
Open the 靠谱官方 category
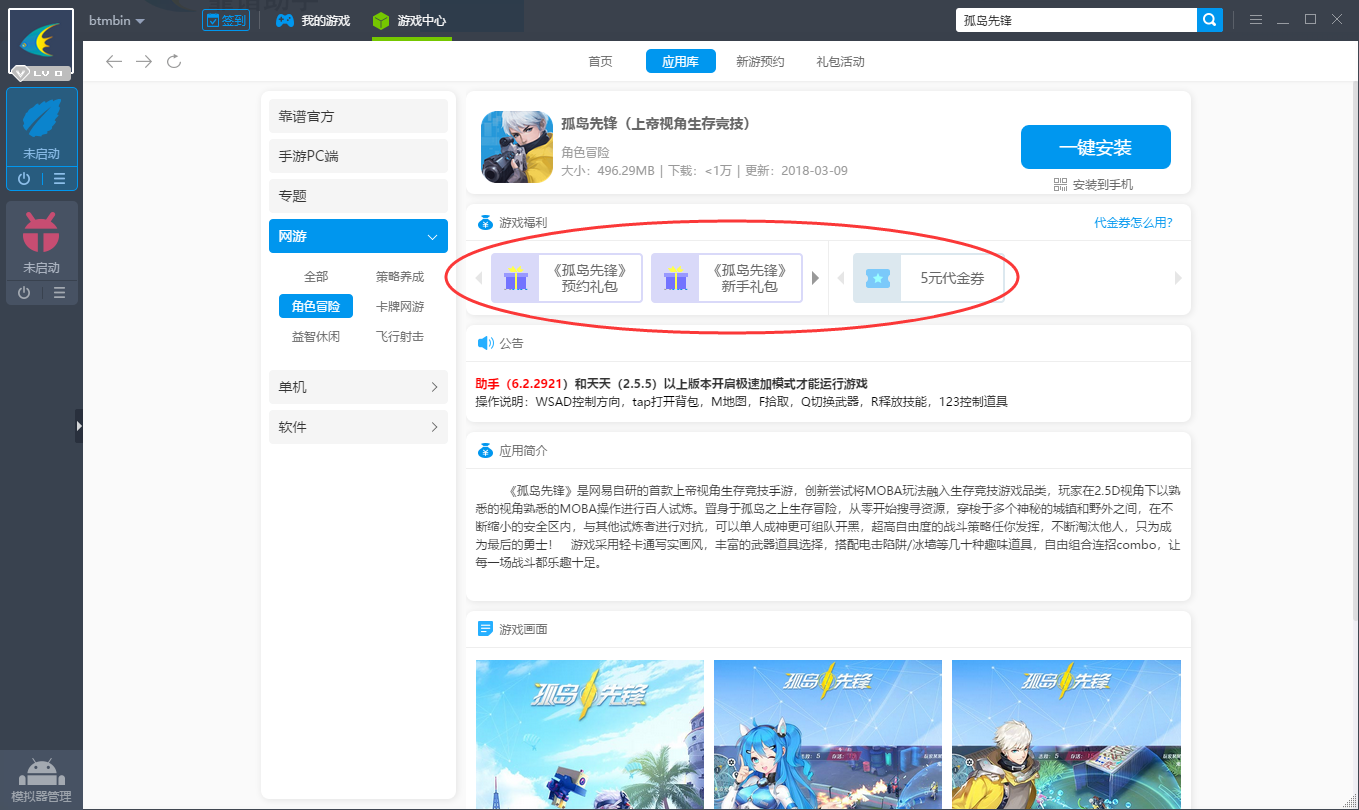358,117
